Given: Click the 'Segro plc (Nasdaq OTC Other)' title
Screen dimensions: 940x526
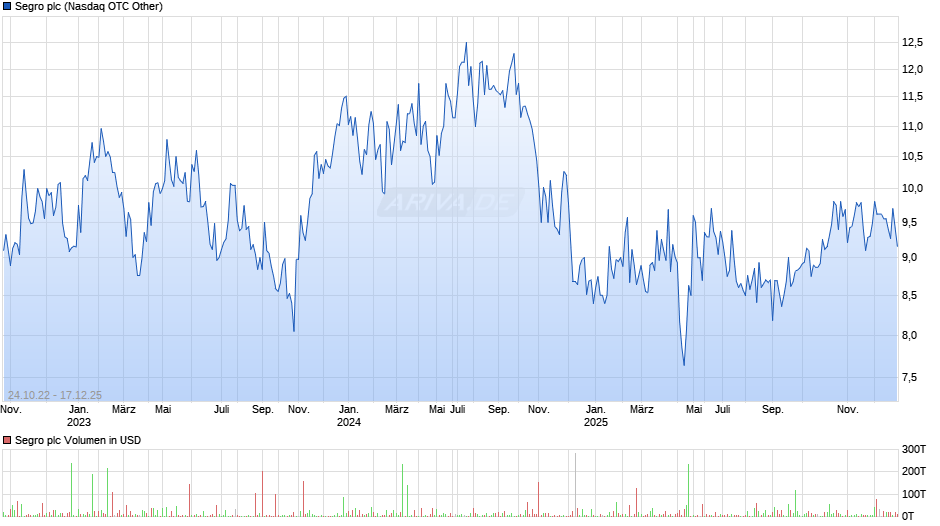Looking at the screenshot, I should [x=89, y=7].
